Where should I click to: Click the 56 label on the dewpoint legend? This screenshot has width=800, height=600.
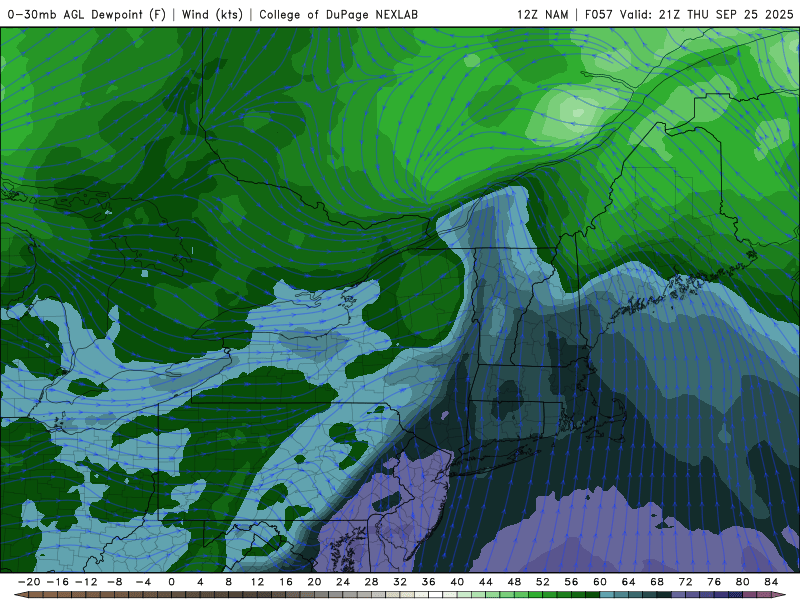pos(571,582)
